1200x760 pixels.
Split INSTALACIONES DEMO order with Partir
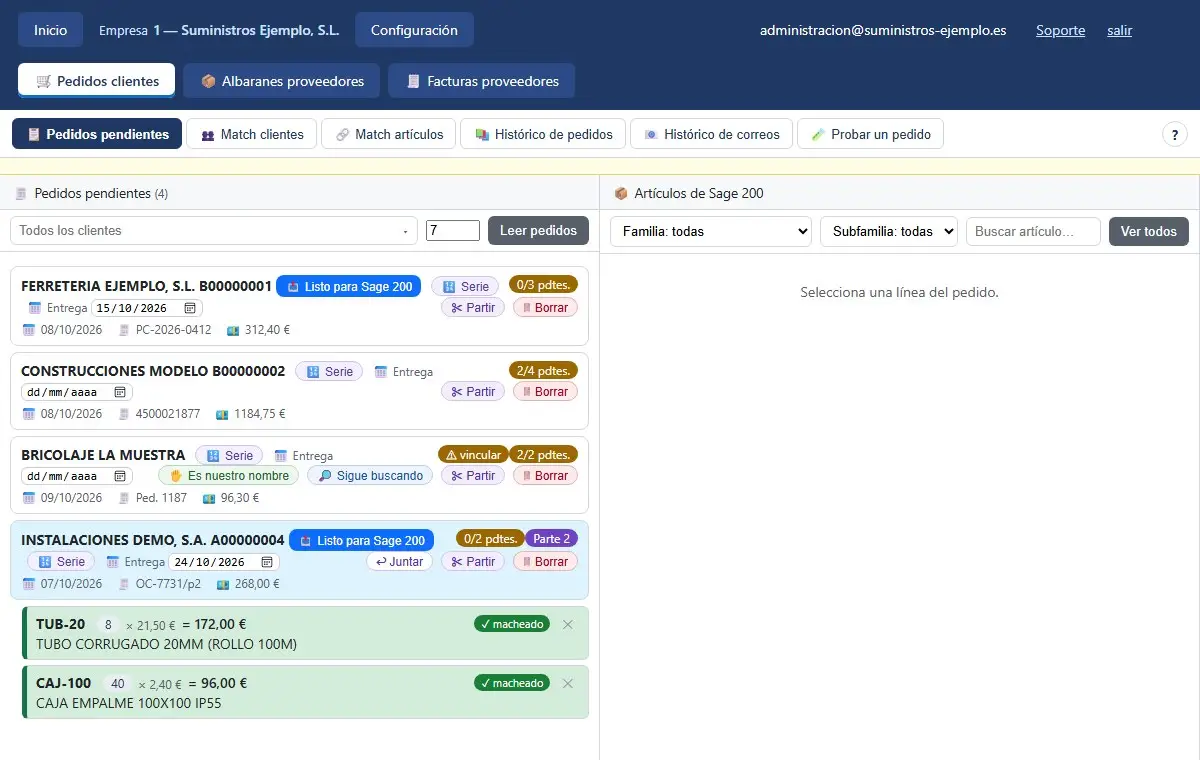click(x=473, y=561)
